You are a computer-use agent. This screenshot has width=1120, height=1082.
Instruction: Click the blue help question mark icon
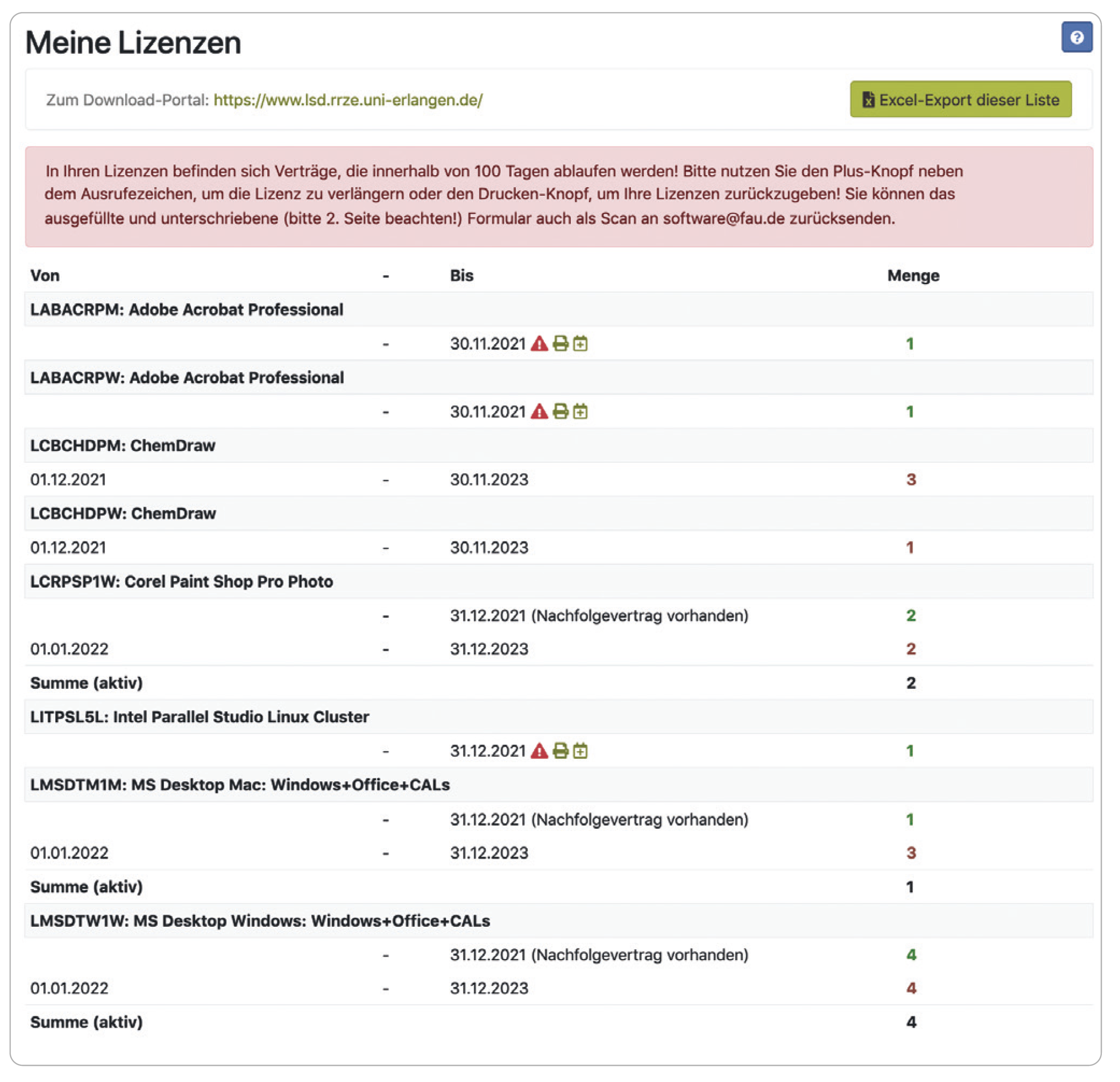pos(1076,38)
